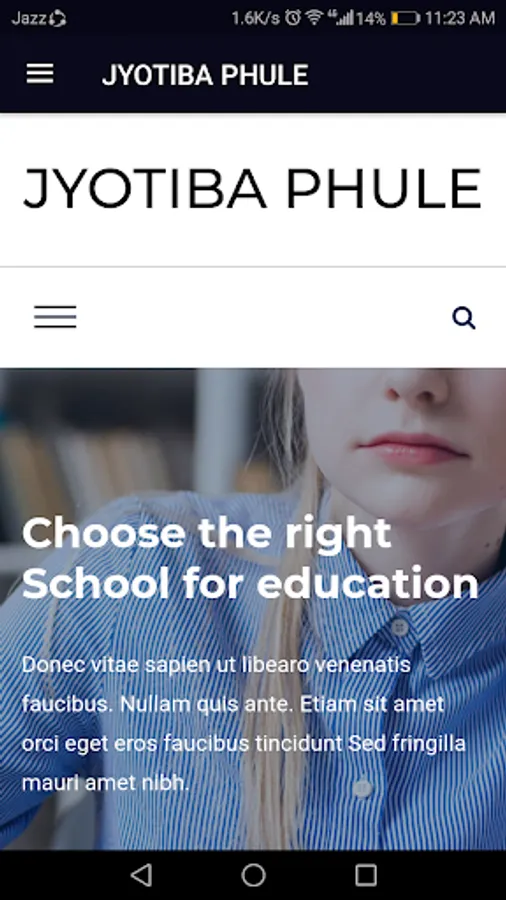Tap the 14% battery percentage text
This screenshot has width=506, height=900.
point(371,19)
